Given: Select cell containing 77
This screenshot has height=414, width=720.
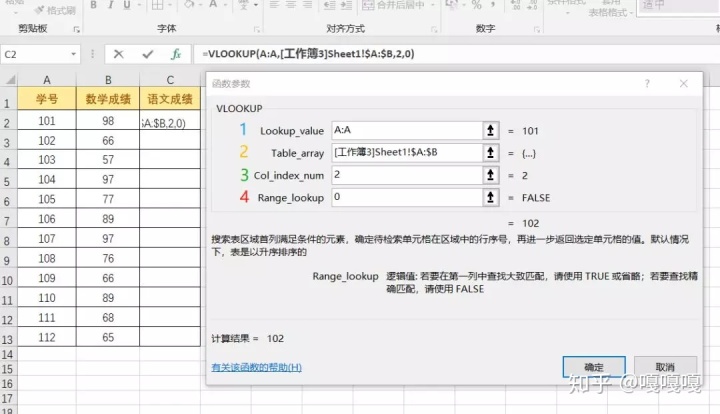Looking at the screenshot, I should [x=108, y=199].
